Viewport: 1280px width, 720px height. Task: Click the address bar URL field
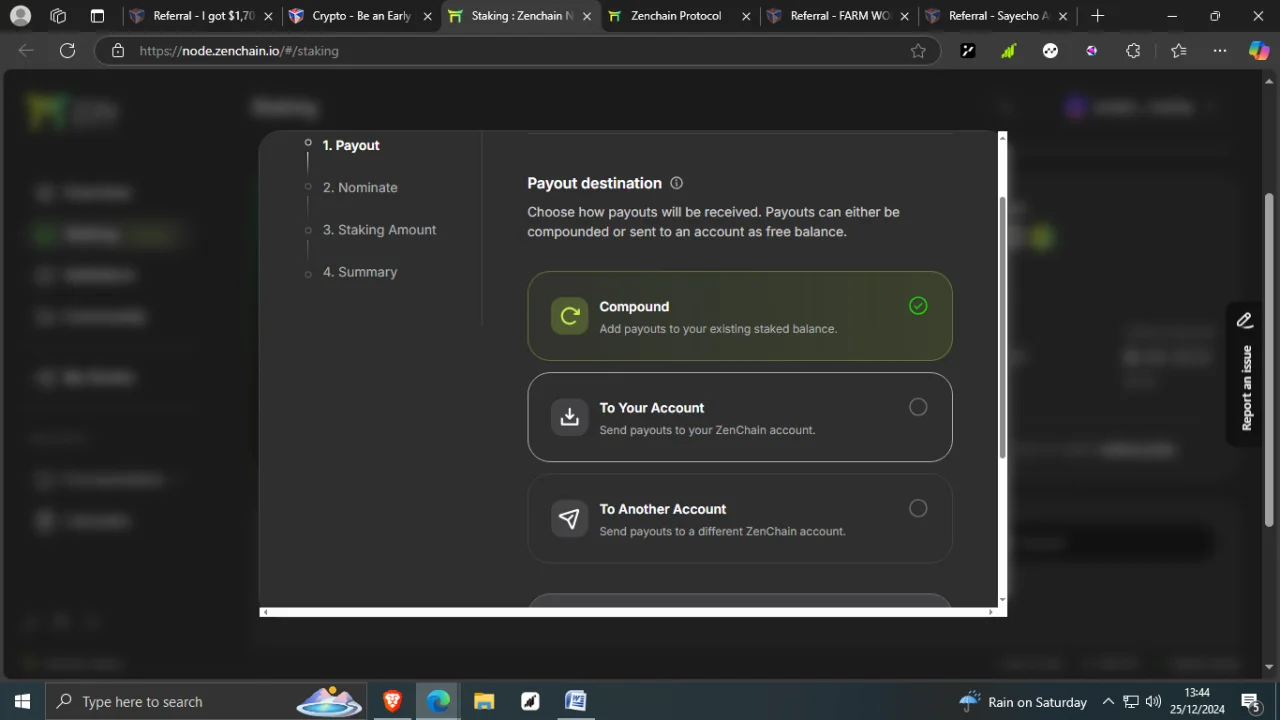coord(518,51)
